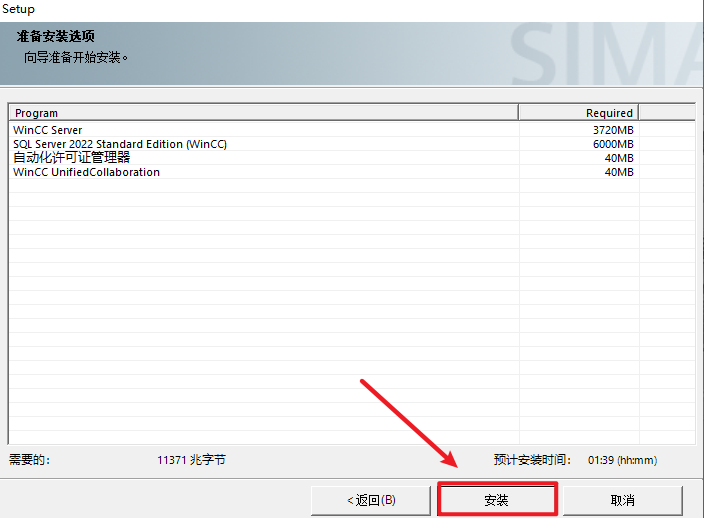Select SQL Server 2022 Standard Edition entry
This screenshot has height=518, width=704.
[x=120, y=144]
